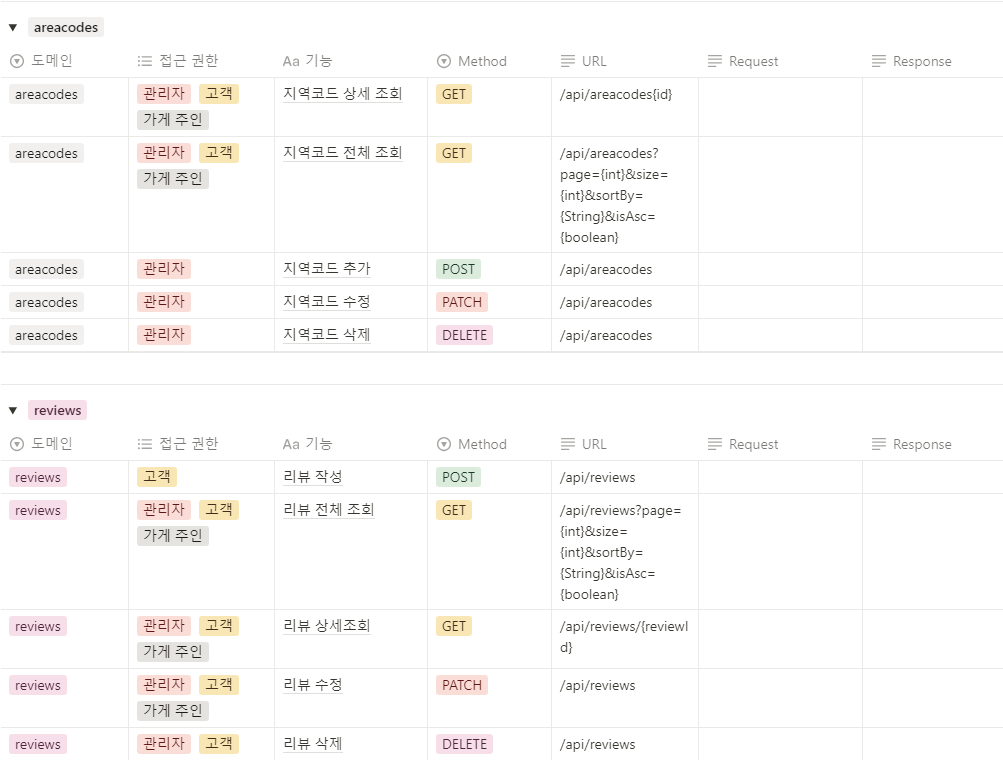Open the 지역코드 상세 조회 page
The height and width of the screenshot is (760, 1003).
[x=343, y=94]
